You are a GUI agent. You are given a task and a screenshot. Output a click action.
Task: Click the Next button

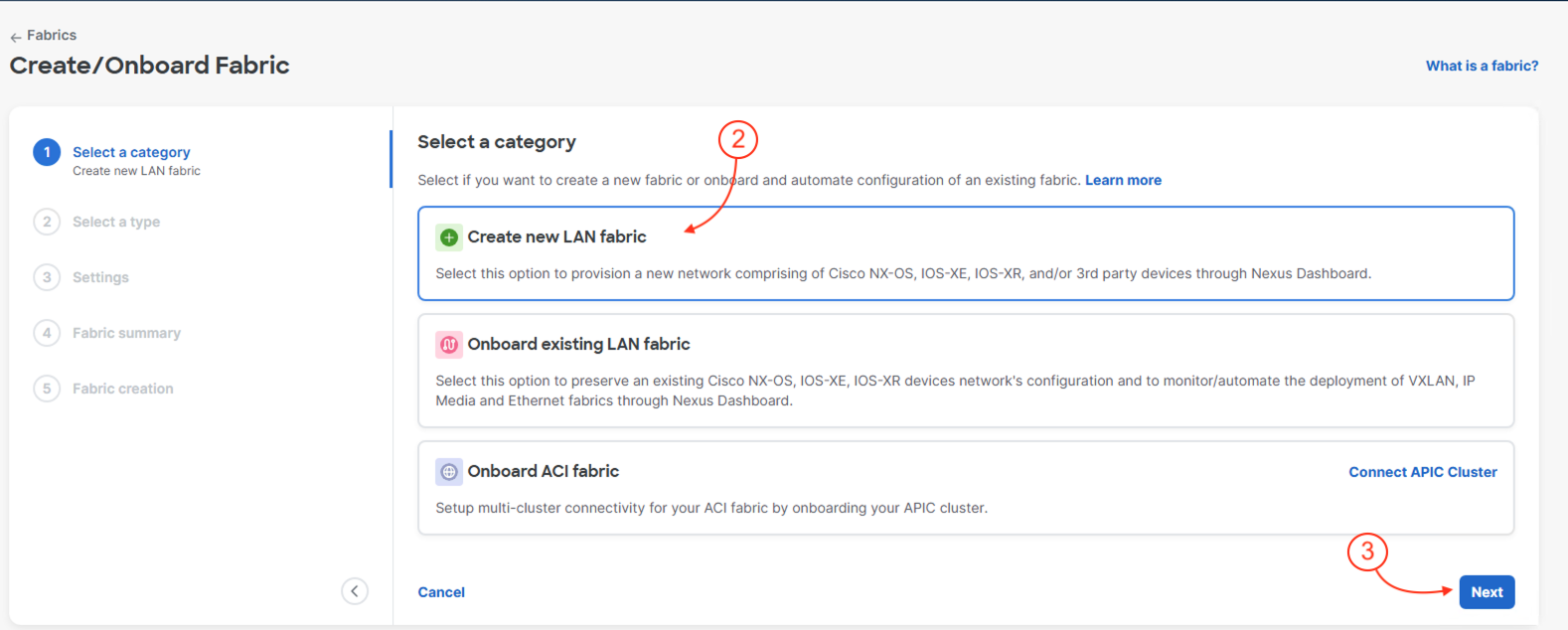(1487, 592)
